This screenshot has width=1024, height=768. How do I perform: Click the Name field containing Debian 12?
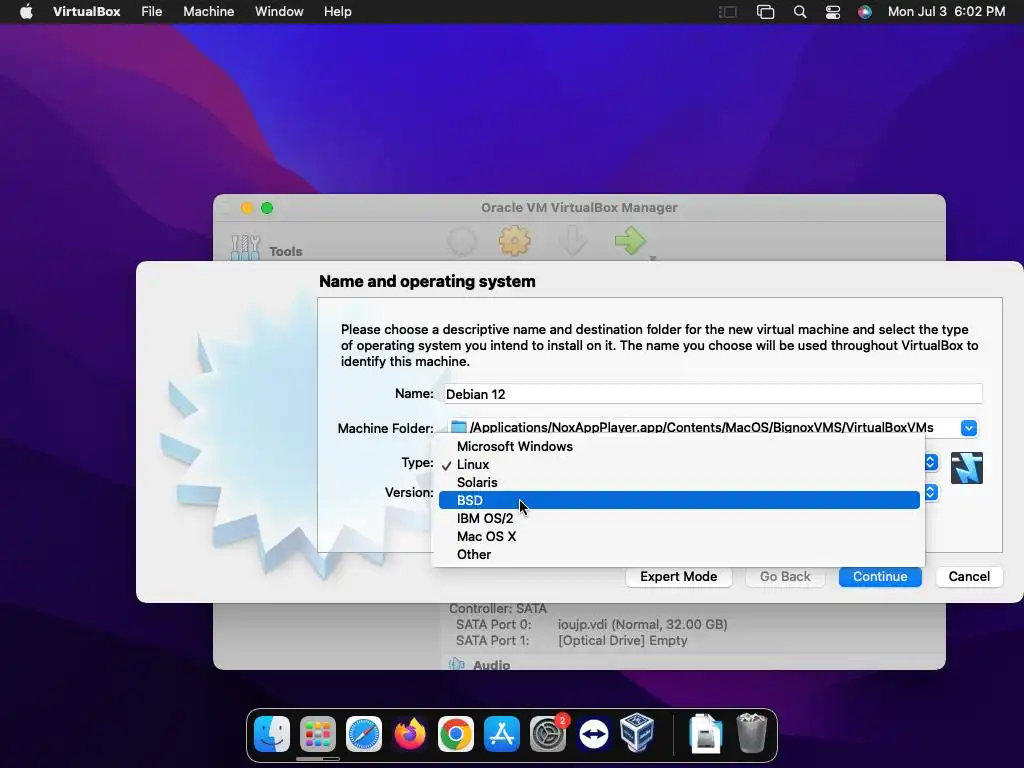[x=713, y=394]
